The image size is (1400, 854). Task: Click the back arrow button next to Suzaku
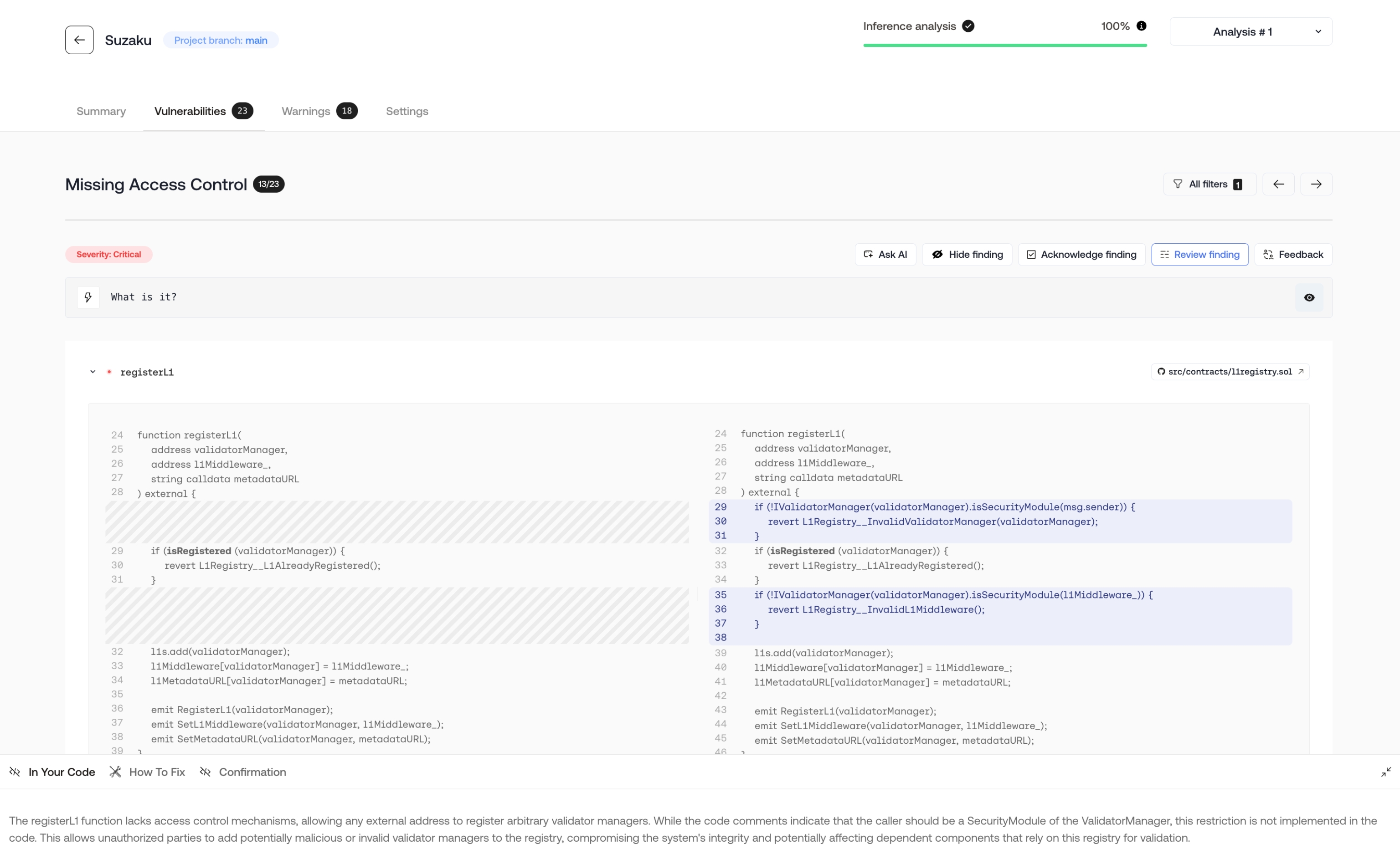pyautogui.click(x=79, y=40)
